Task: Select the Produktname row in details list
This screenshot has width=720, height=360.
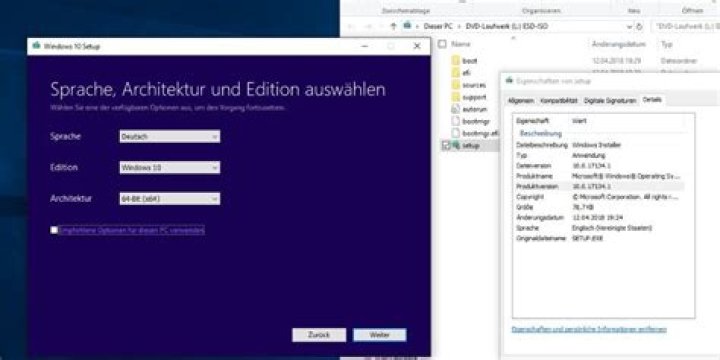Action: [599, 176]
